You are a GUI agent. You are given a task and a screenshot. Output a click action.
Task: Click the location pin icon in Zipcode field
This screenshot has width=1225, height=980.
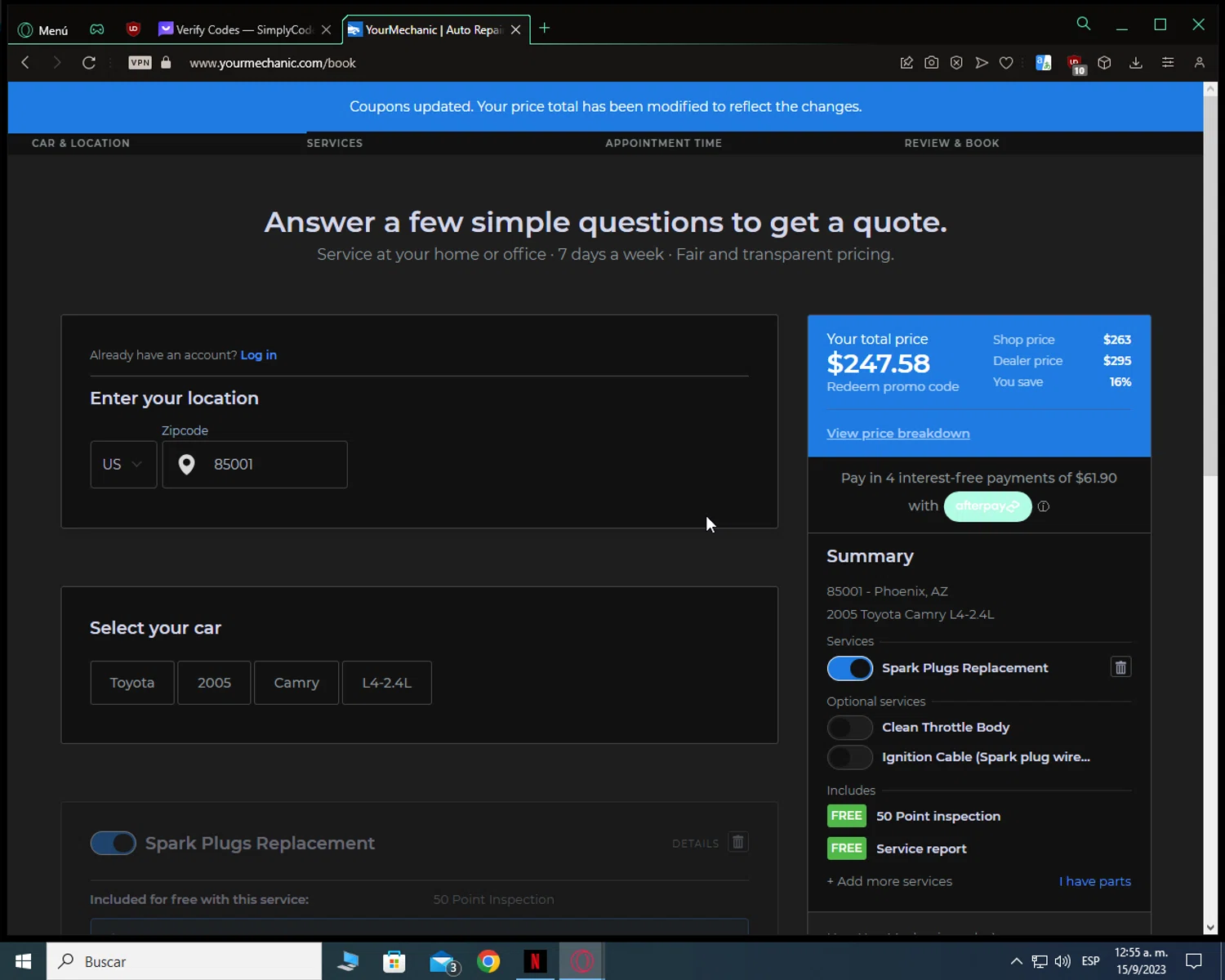coord(186,465)
